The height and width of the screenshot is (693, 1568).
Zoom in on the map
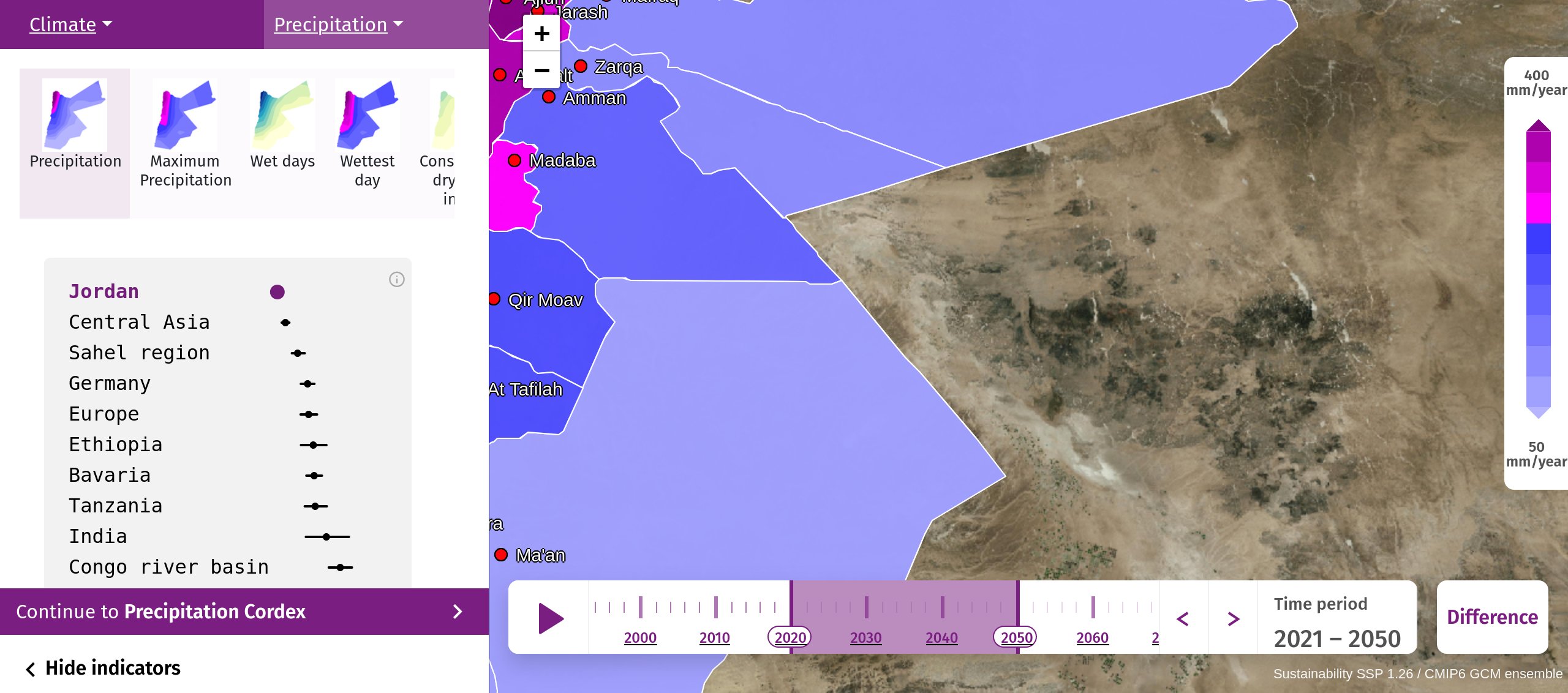[x=541, y=33]
